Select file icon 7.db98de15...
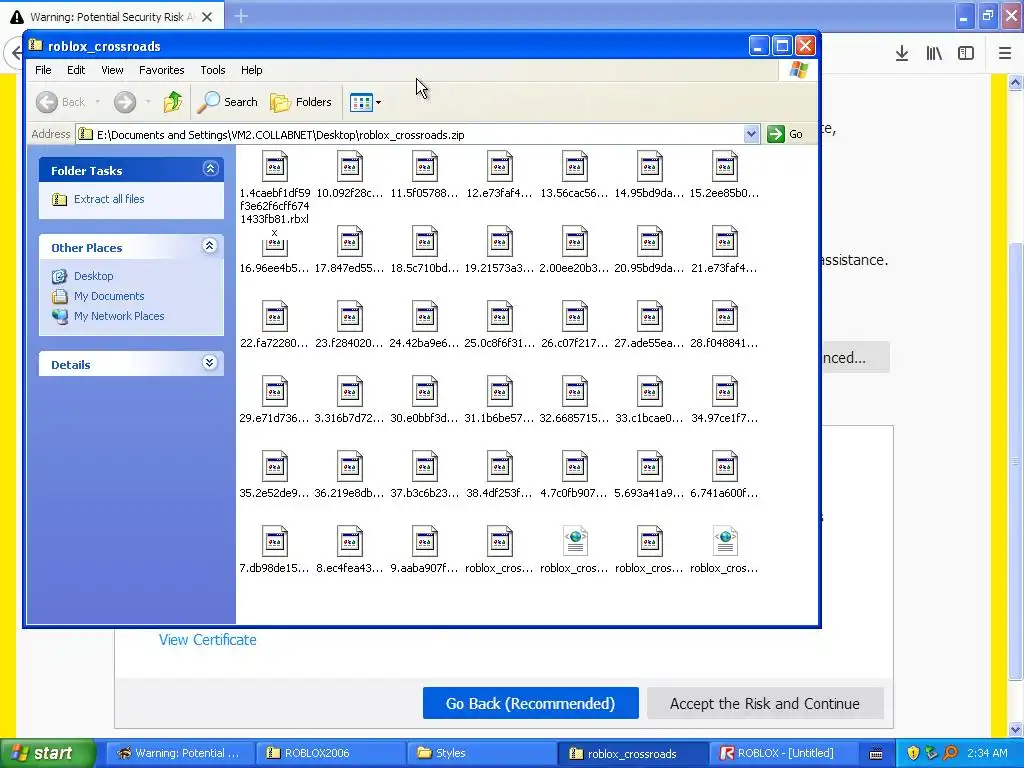 point(275,542)
